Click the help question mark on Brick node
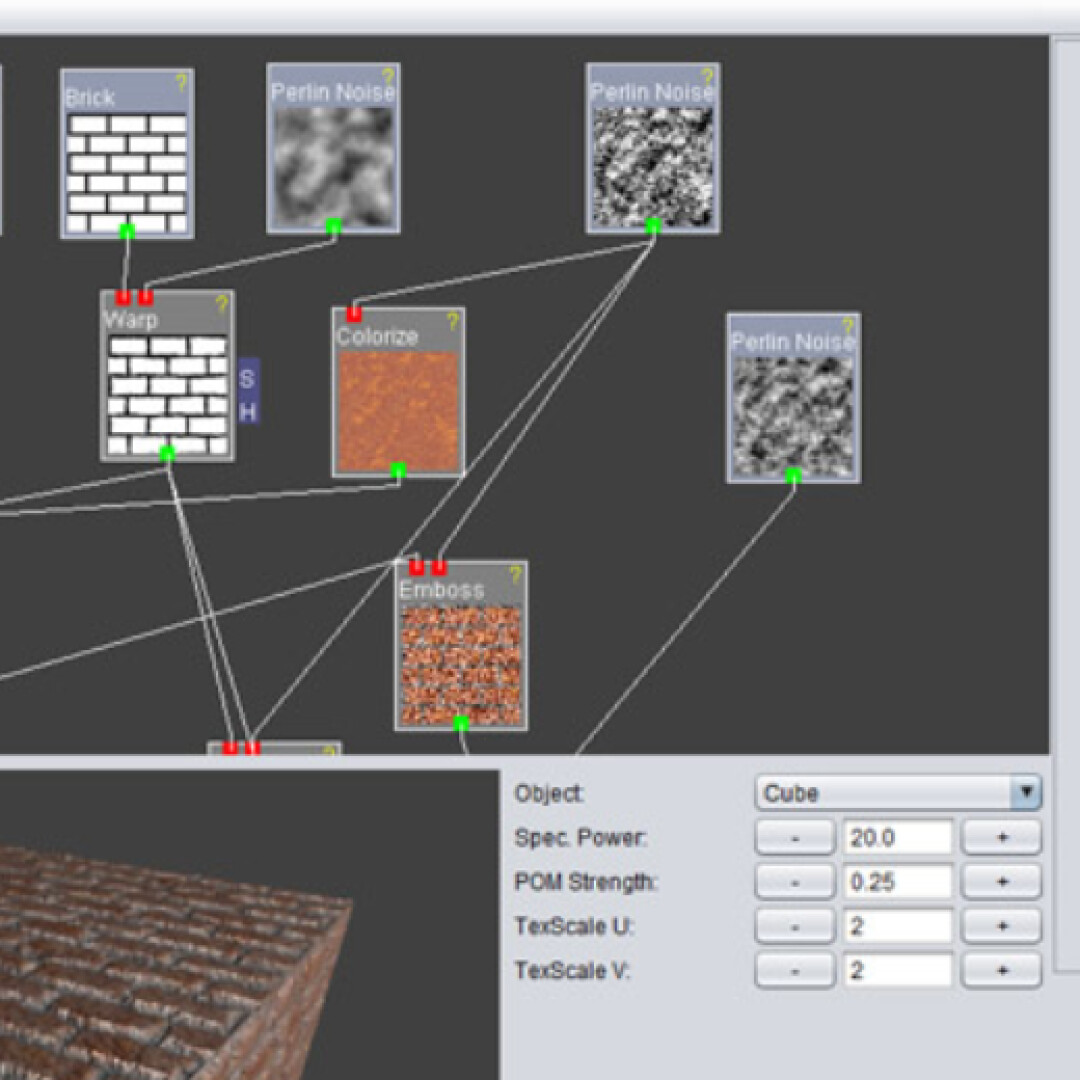The width and height of the screenshot is (1080, 1080). pyautogui.click(x=181, y=83)
